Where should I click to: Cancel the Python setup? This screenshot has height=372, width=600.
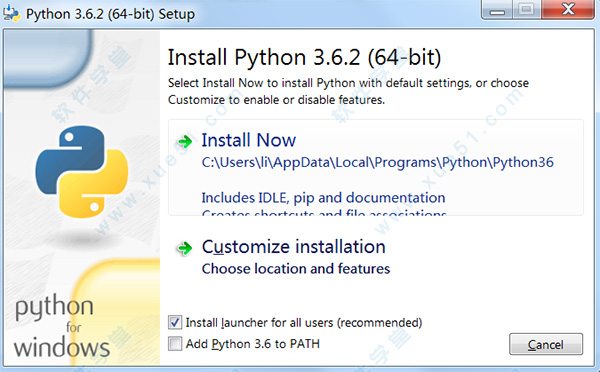(546, 344)
